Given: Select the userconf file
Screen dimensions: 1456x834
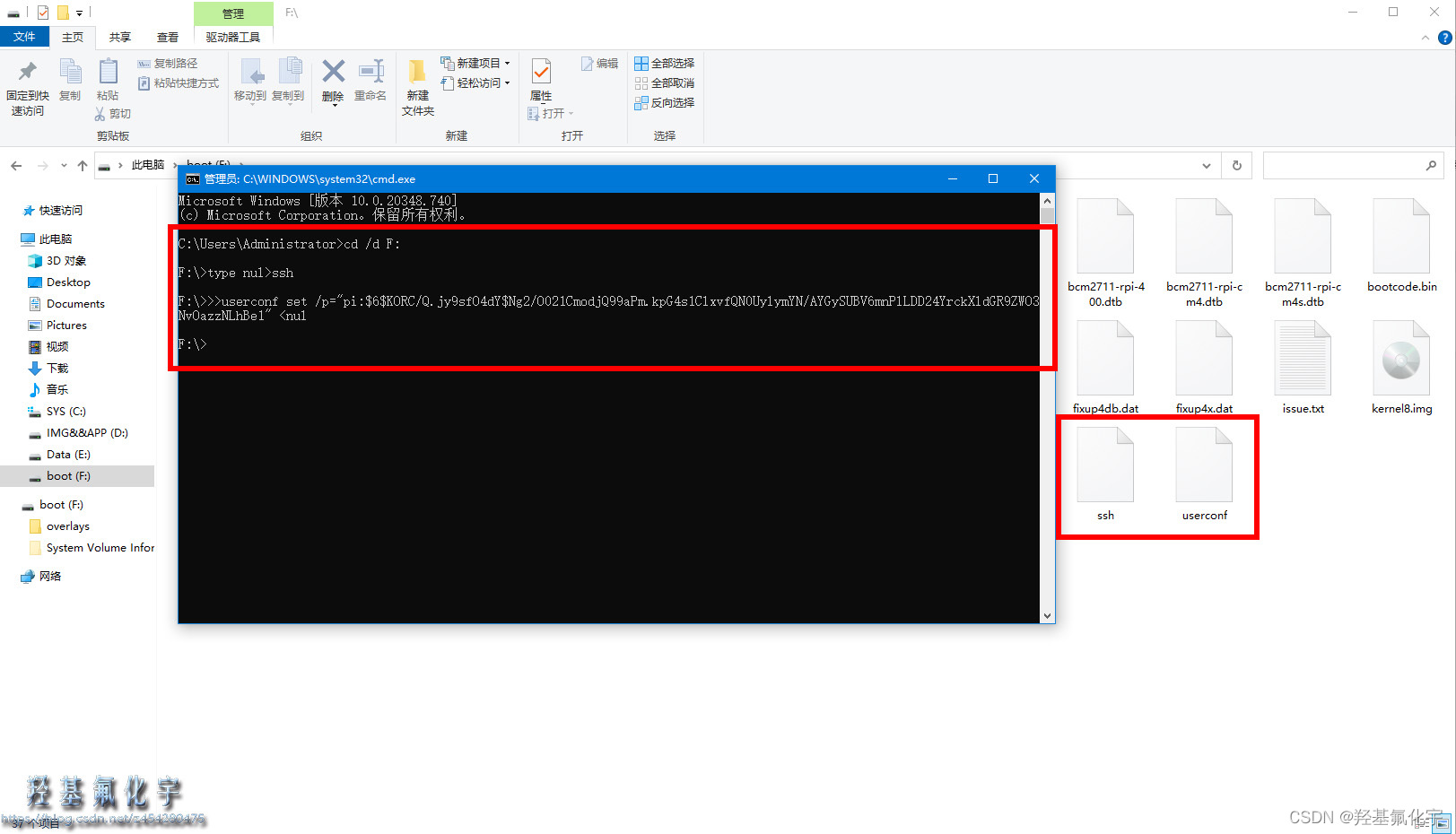Looking at the screenshot, I should click(1204, 474).
